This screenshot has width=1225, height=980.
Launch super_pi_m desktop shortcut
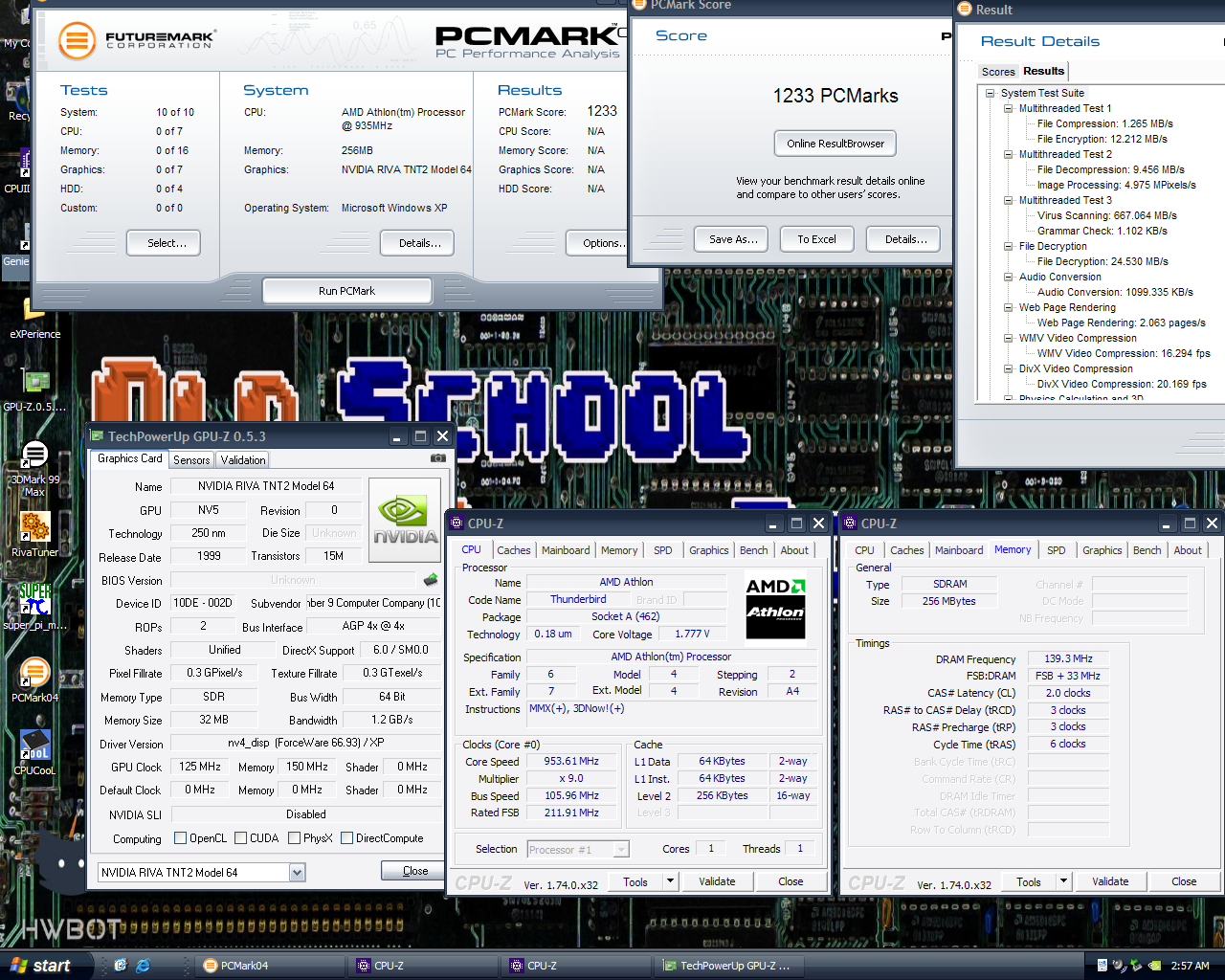34,606
